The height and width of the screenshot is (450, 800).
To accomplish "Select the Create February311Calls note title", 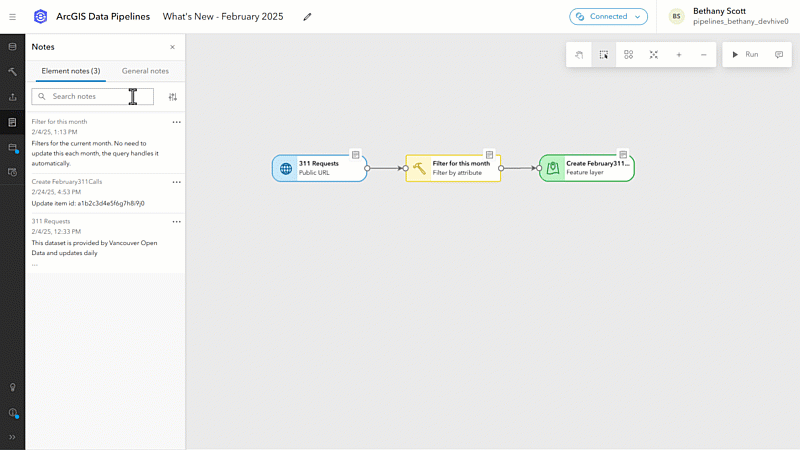I will [67, 182].
